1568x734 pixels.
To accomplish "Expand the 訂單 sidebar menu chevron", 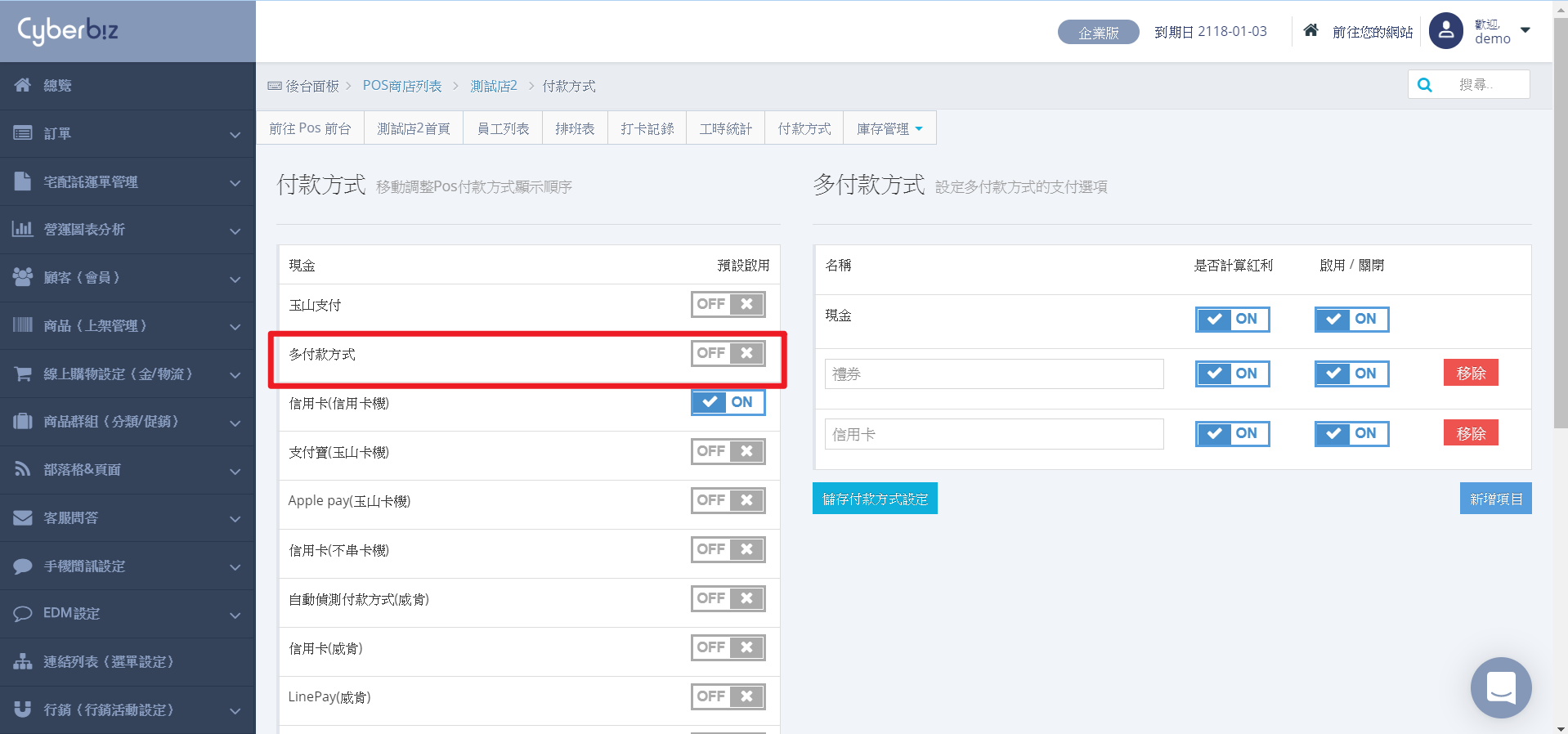I will click(x=235, y=134).
